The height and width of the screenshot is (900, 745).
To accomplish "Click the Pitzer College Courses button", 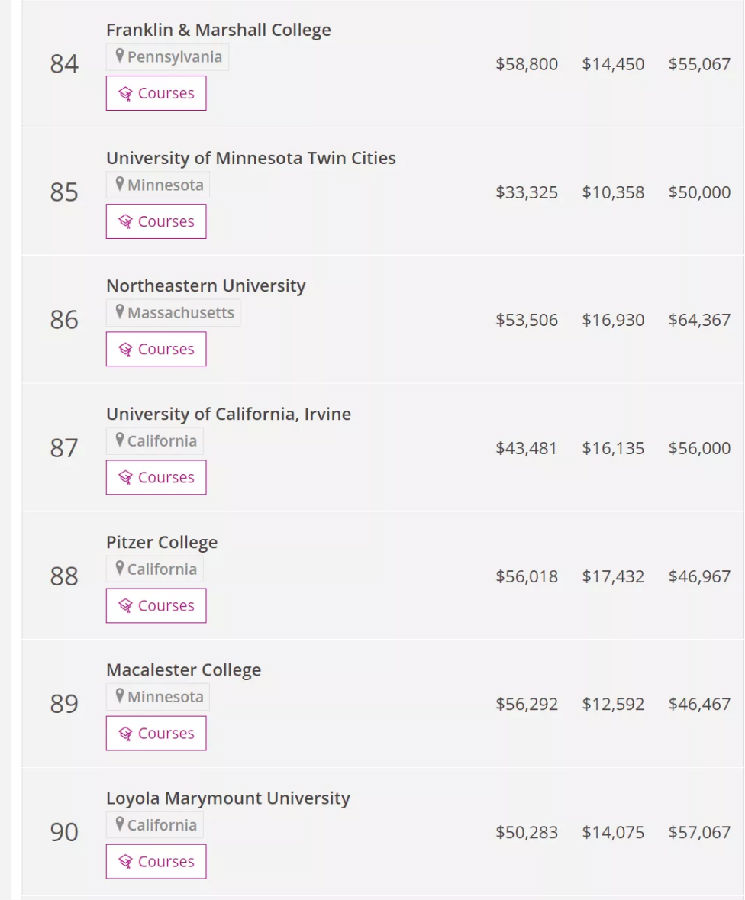I will (156, 606).
